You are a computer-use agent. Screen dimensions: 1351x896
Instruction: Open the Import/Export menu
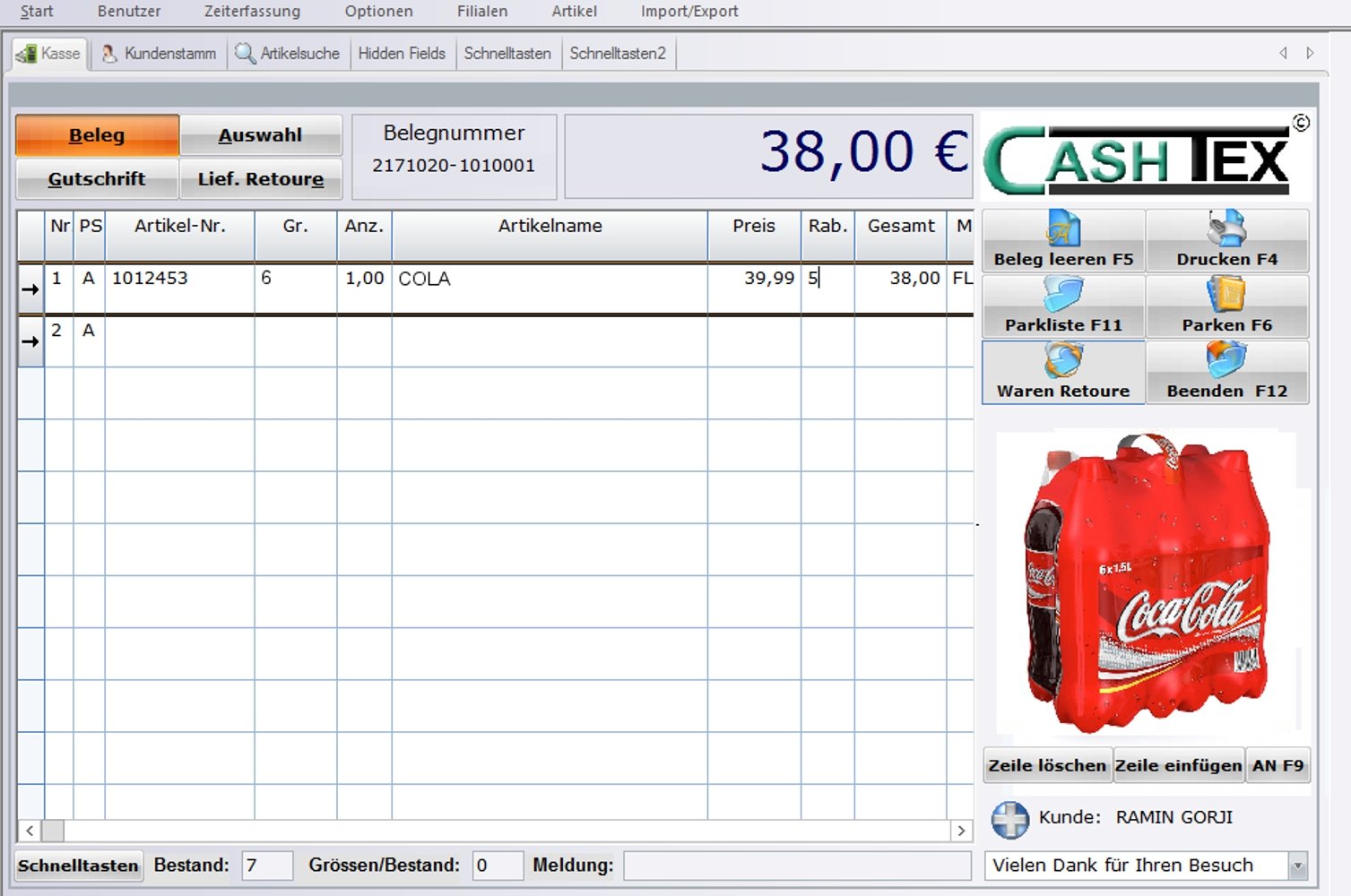click(689, 12)
